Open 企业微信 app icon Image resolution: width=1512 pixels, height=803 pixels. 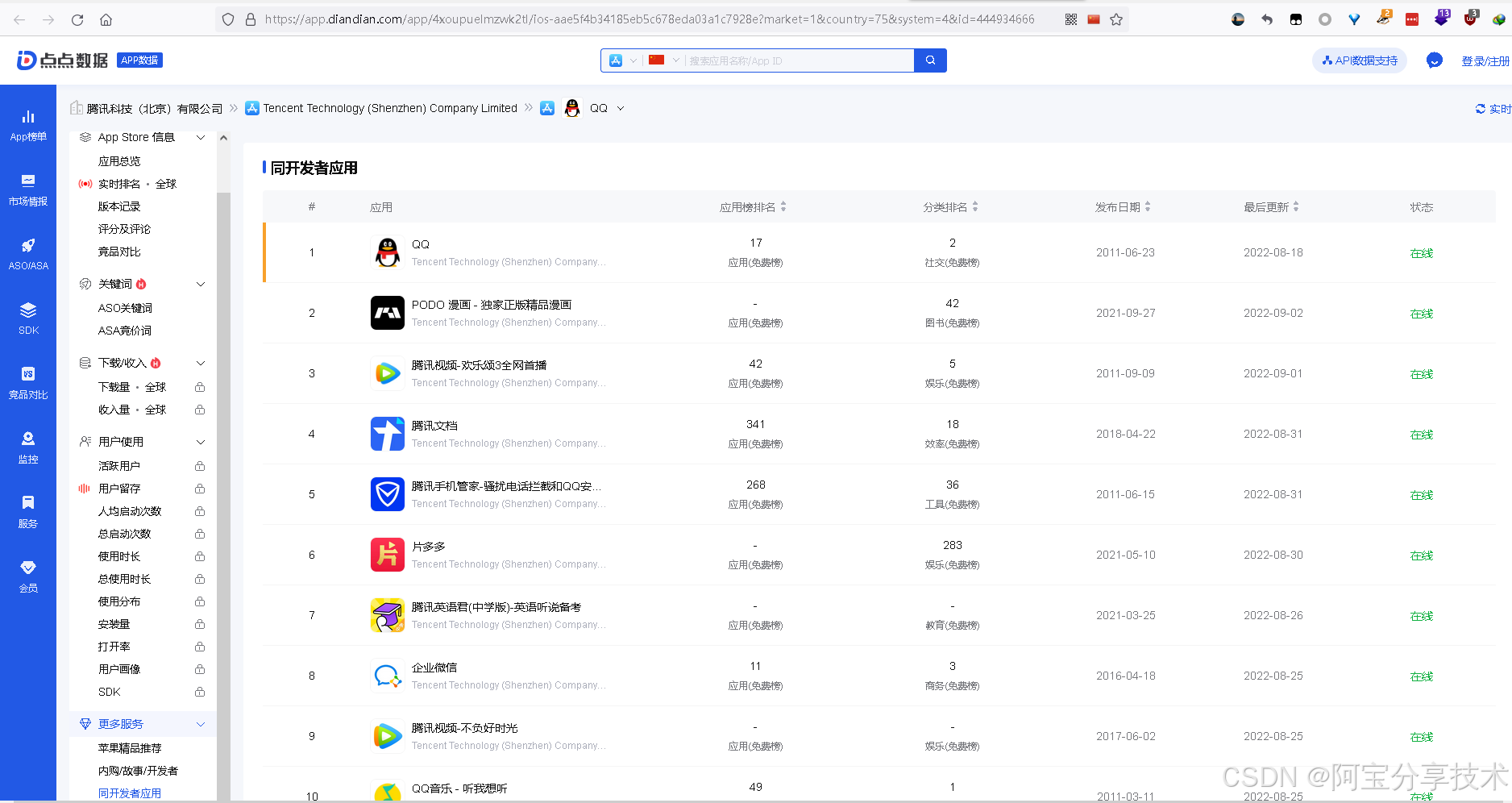tap(388, 676)
